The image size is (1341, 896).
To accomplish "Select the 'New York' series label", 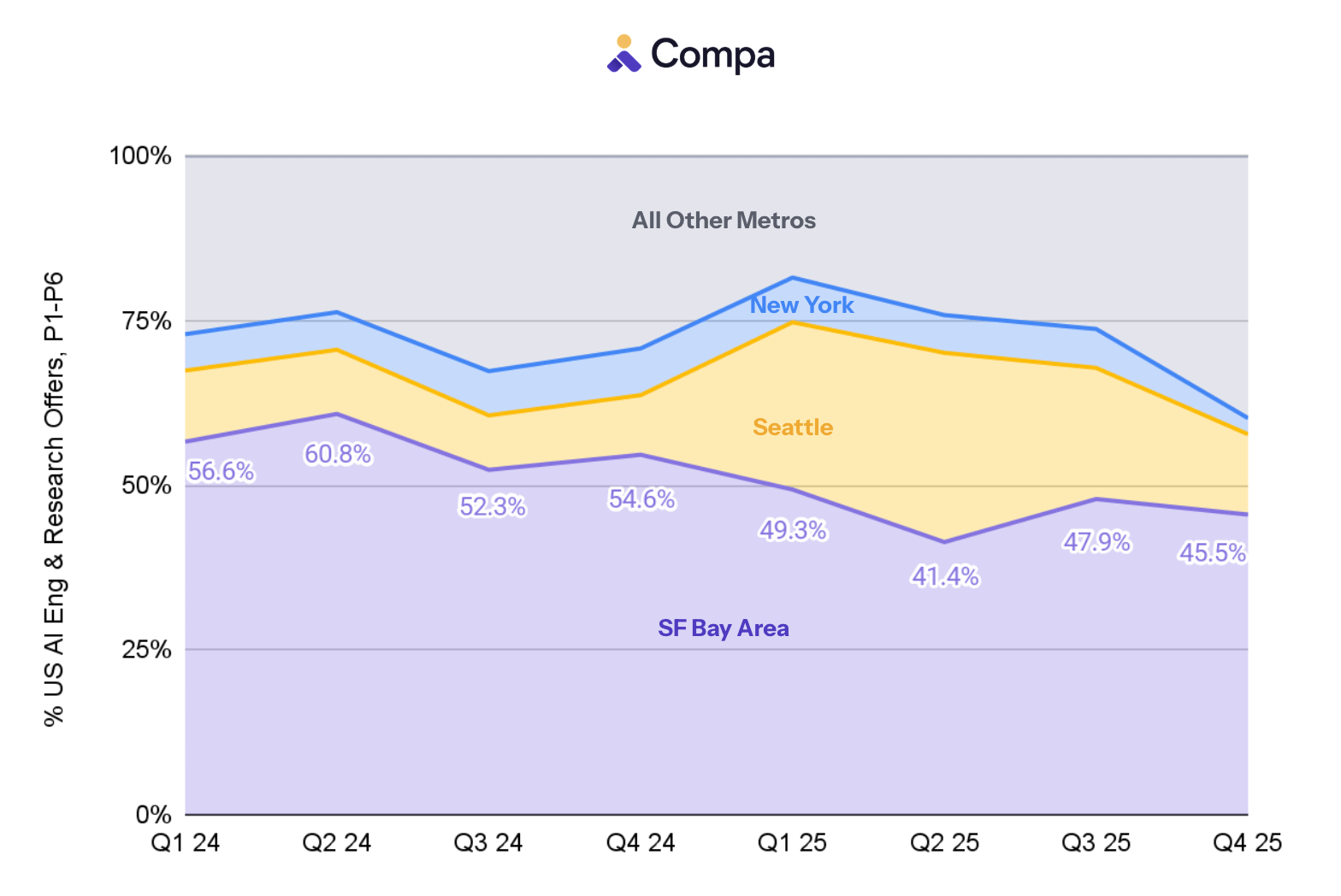I will [x=802, y=305].
